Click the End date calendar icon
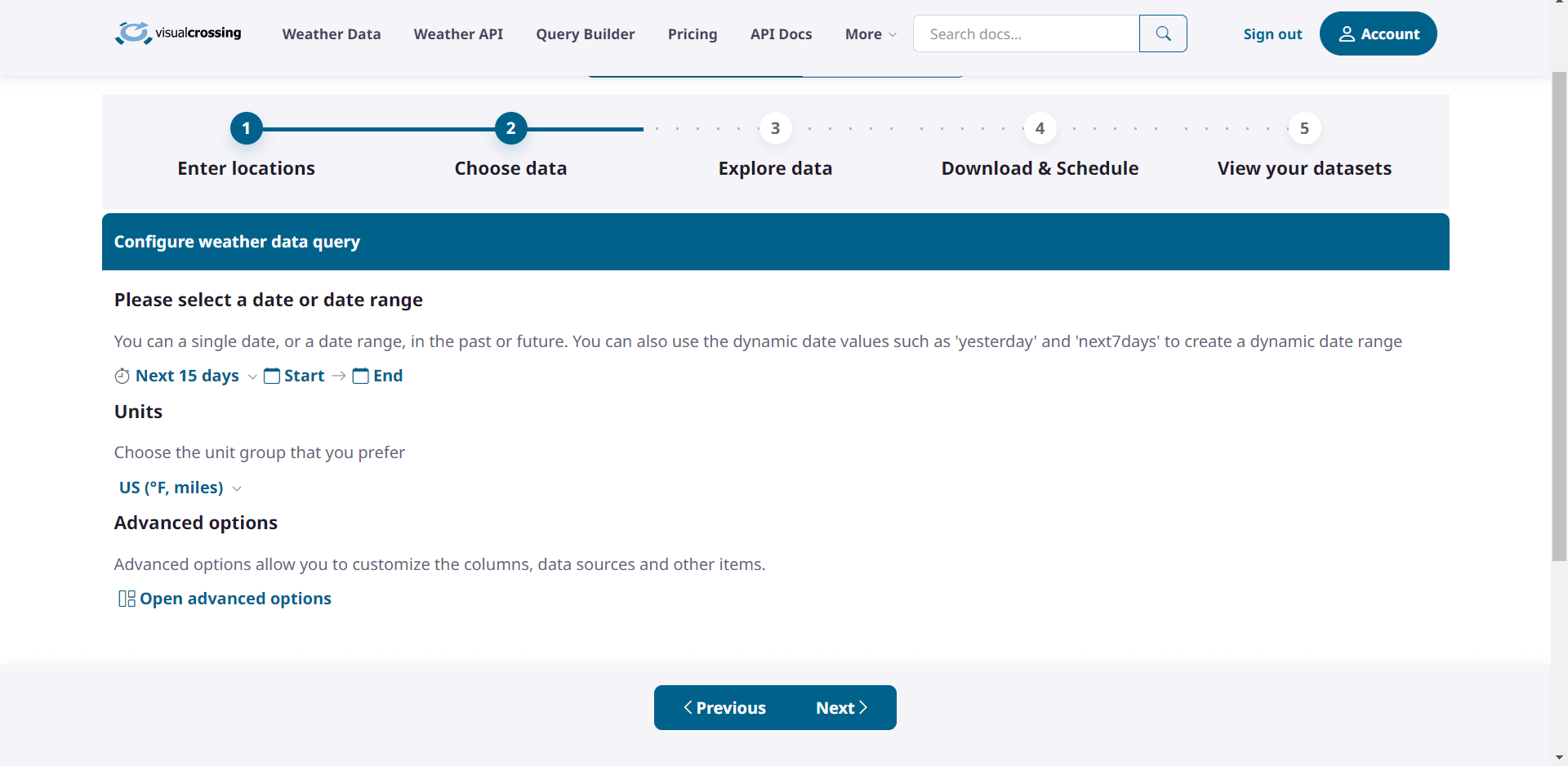 point(360,376)
